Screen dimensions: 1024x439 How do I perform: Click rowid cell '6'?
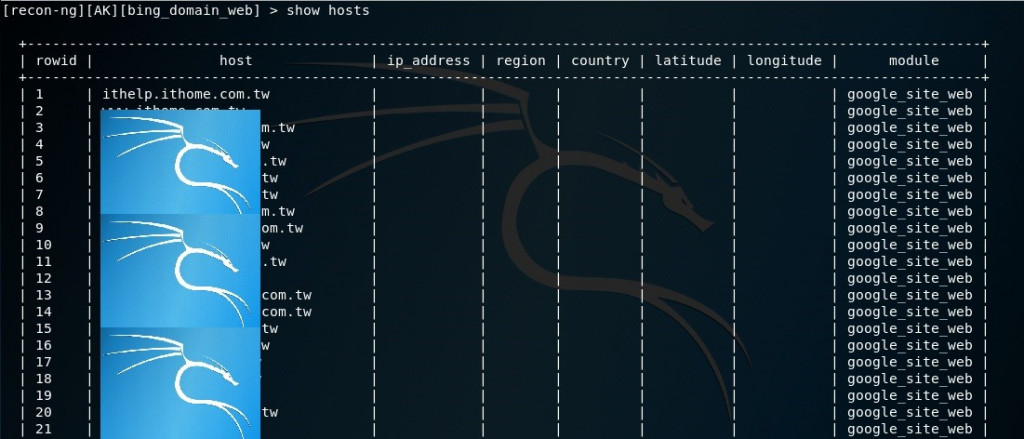[x=40, y=178]
